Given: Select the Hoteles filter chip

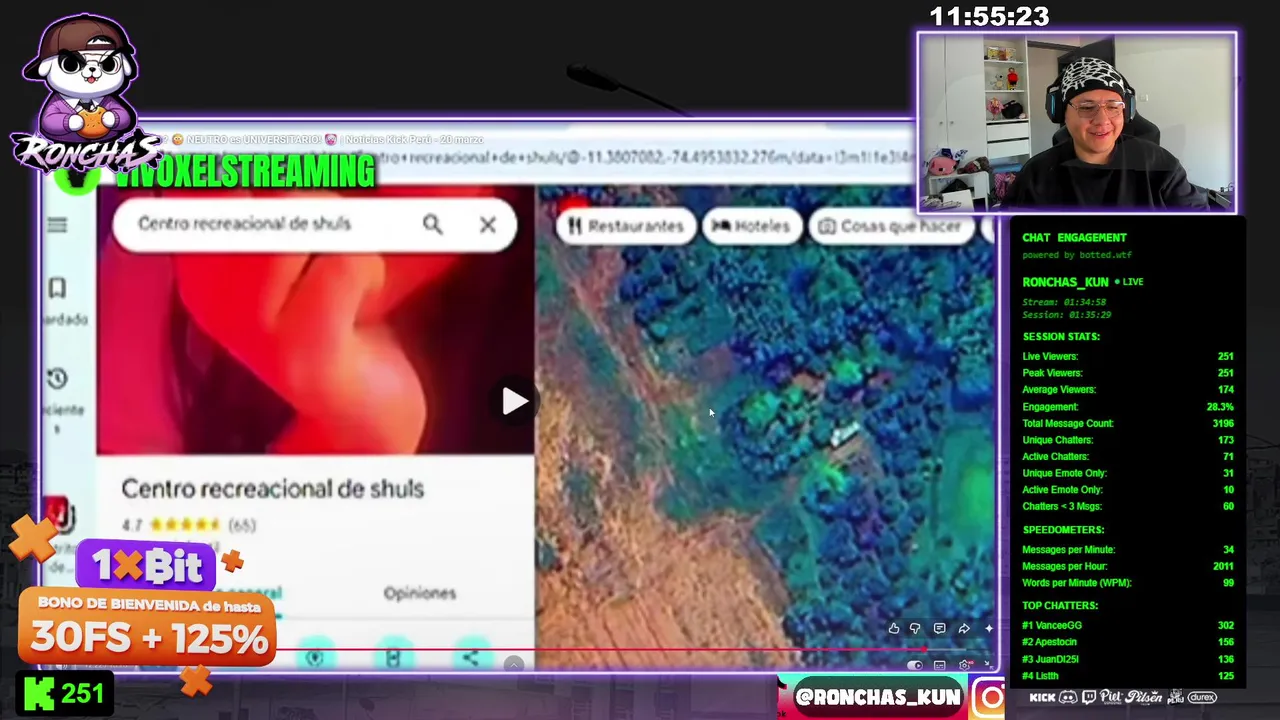Looking at the screenshot, I should [x=750, y=226].
